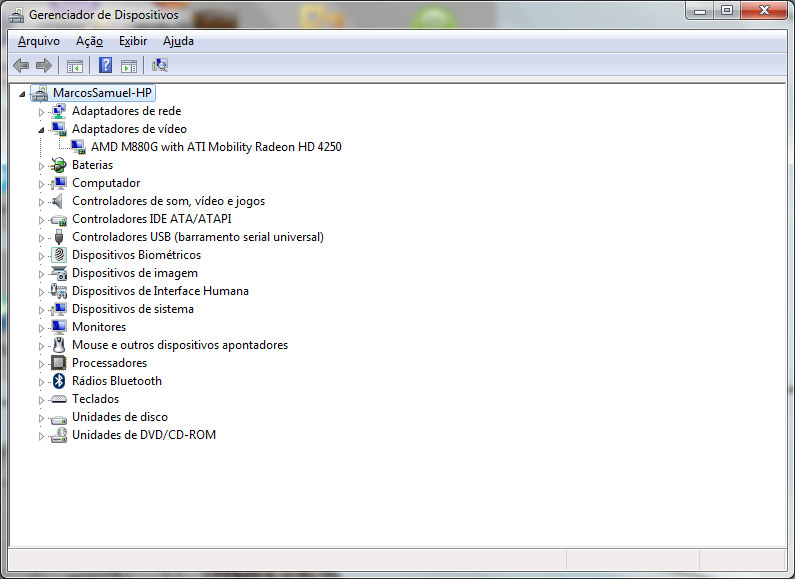Select the Rádios Bluetooth label
This screenshot has height=579, width=795.
pyautogui.click(x=117, y=381)
